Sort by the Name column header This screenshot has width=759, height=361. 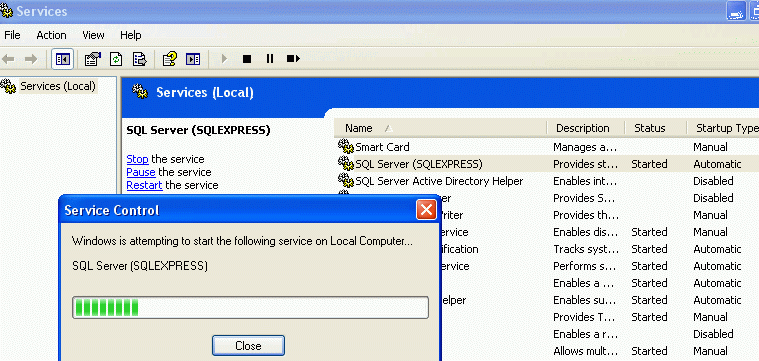coord(440,128)
